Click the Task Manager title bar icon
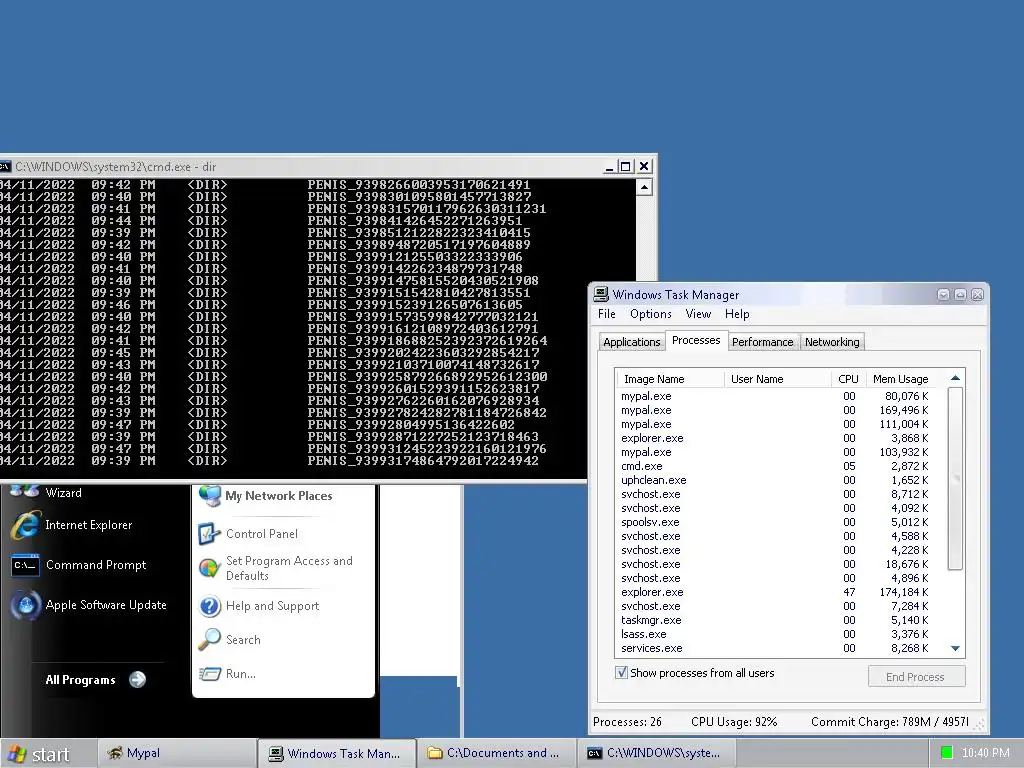The image size is (1024, 768). coord(601,295)
